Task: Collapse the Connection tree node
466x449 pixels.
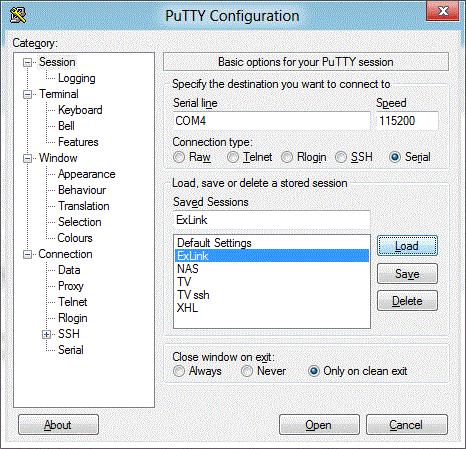Action: [27, 255]
